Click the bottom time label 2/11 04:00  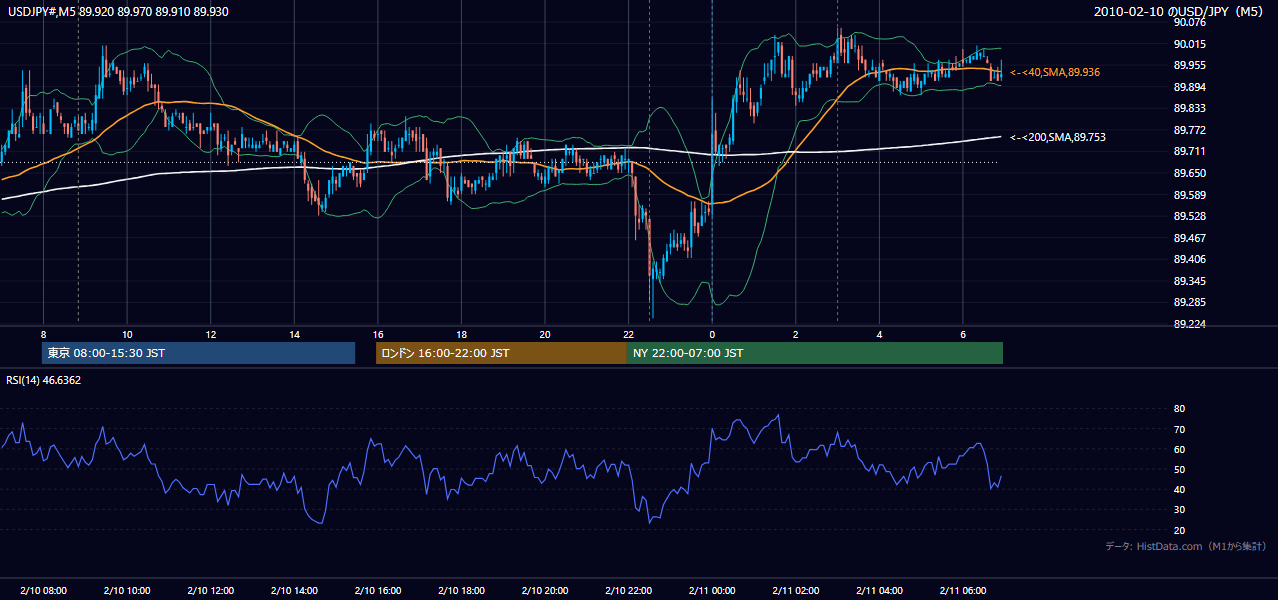[879, 591]
